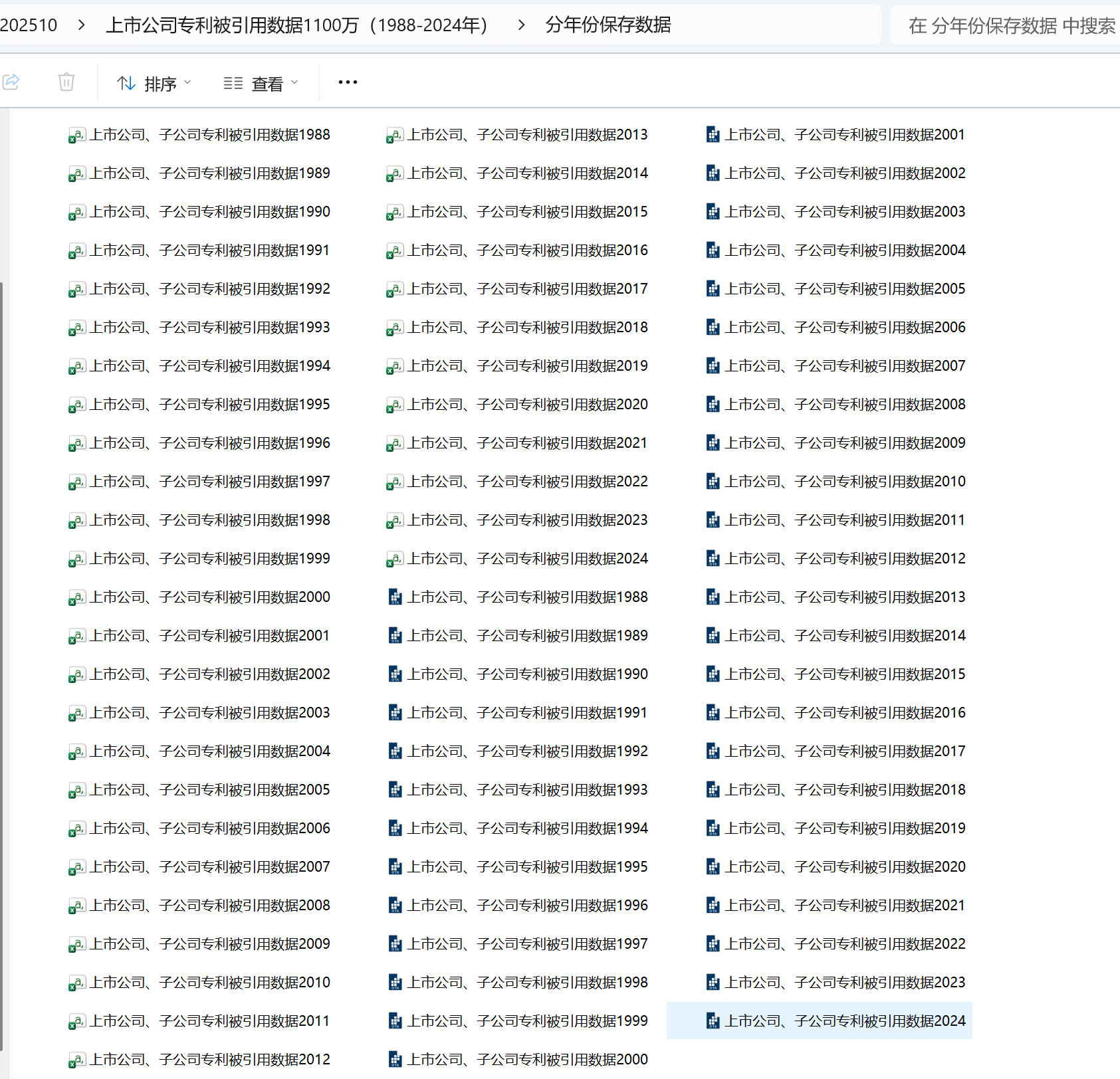Click the Excel icon of the 2000 data file
The height and width of the screenshot is (1079, 1120).
pyautogui.click(x=76, y=598)
